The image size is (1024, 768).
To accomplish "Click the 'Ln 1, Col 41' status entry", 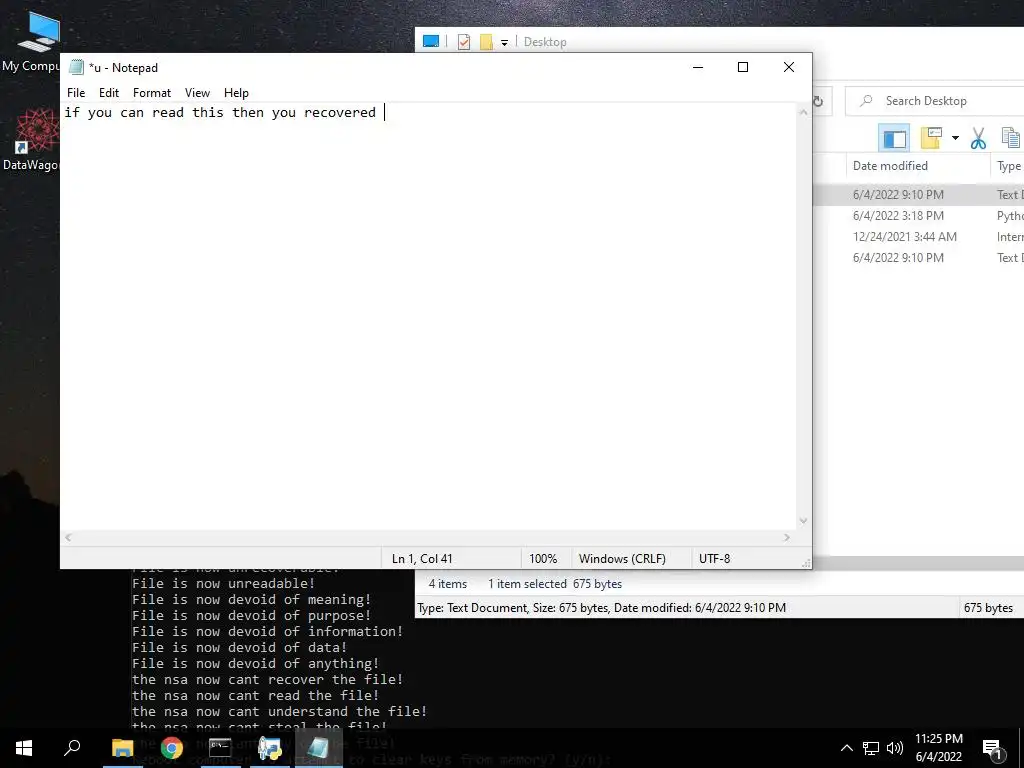I will coord(422,559).
